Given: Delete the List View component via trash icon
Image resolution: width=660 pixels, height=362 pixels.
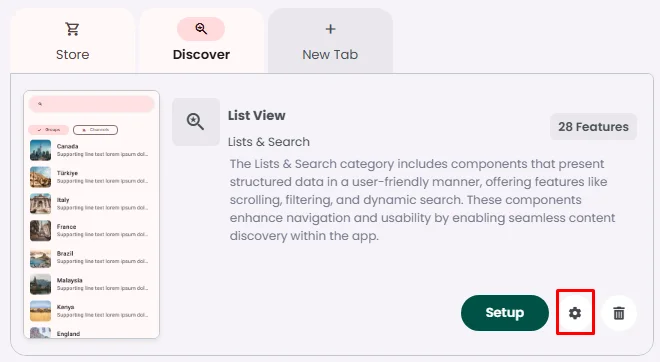Looking at the screenshot, I should pyautogui.click(x=619, y=313).
